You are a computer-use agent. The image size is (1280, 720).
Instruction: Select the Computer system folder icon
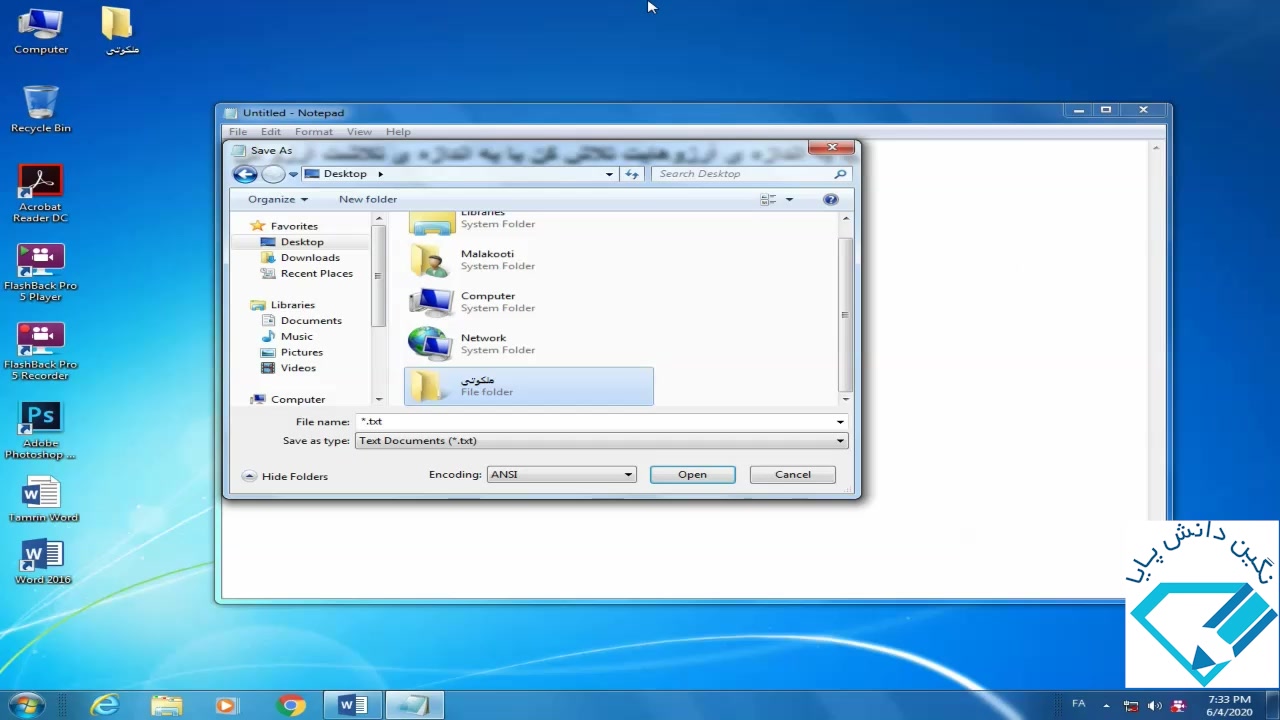coord(430,301)
